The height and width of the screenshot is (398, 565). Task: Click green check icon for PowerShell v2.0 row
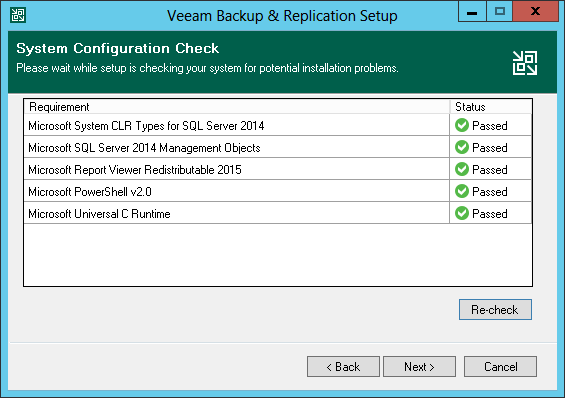pos(462,191)
